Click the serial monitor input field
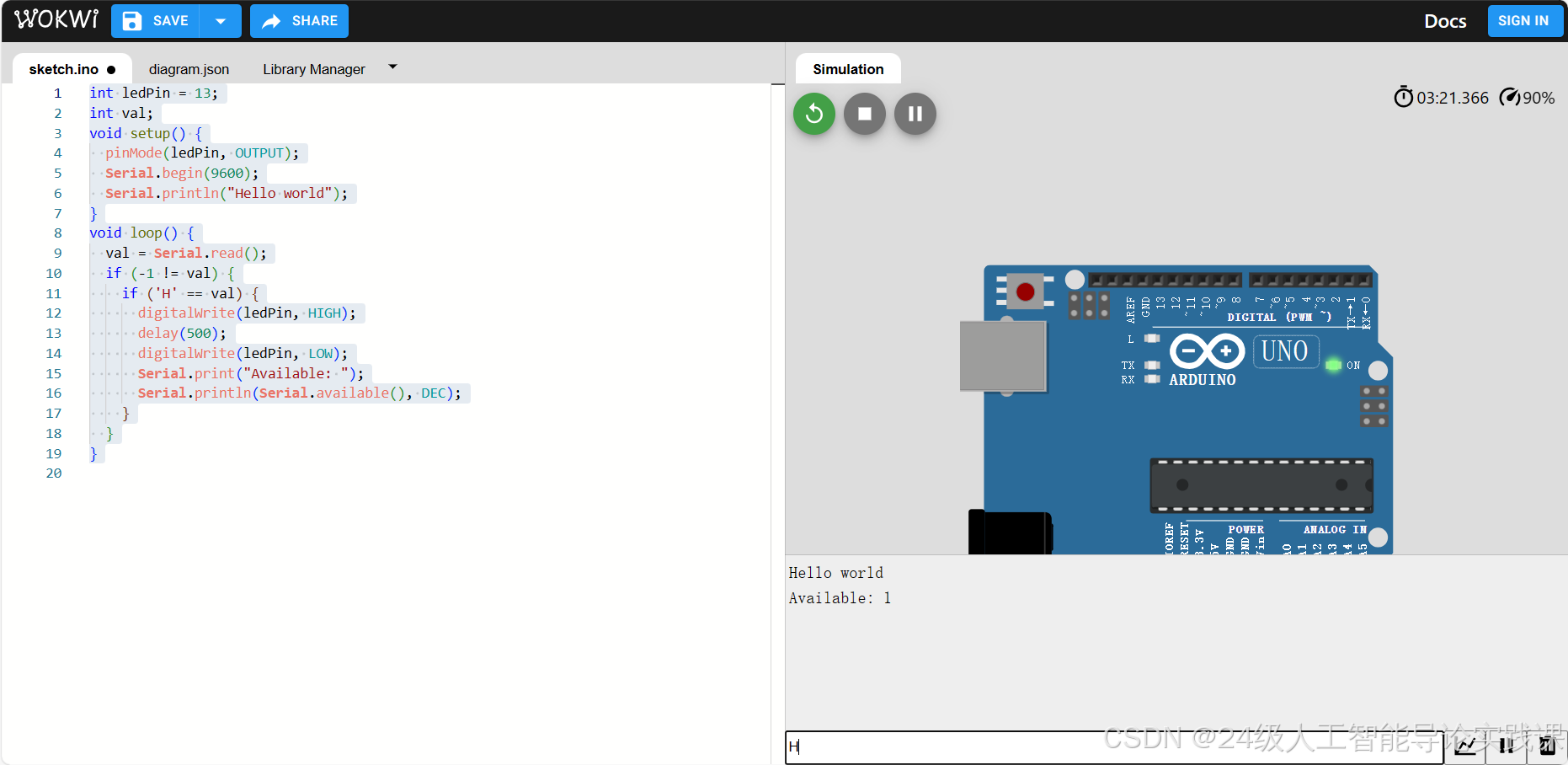The height and width of the screenshot is (765, 1568). pos(1095,747)
